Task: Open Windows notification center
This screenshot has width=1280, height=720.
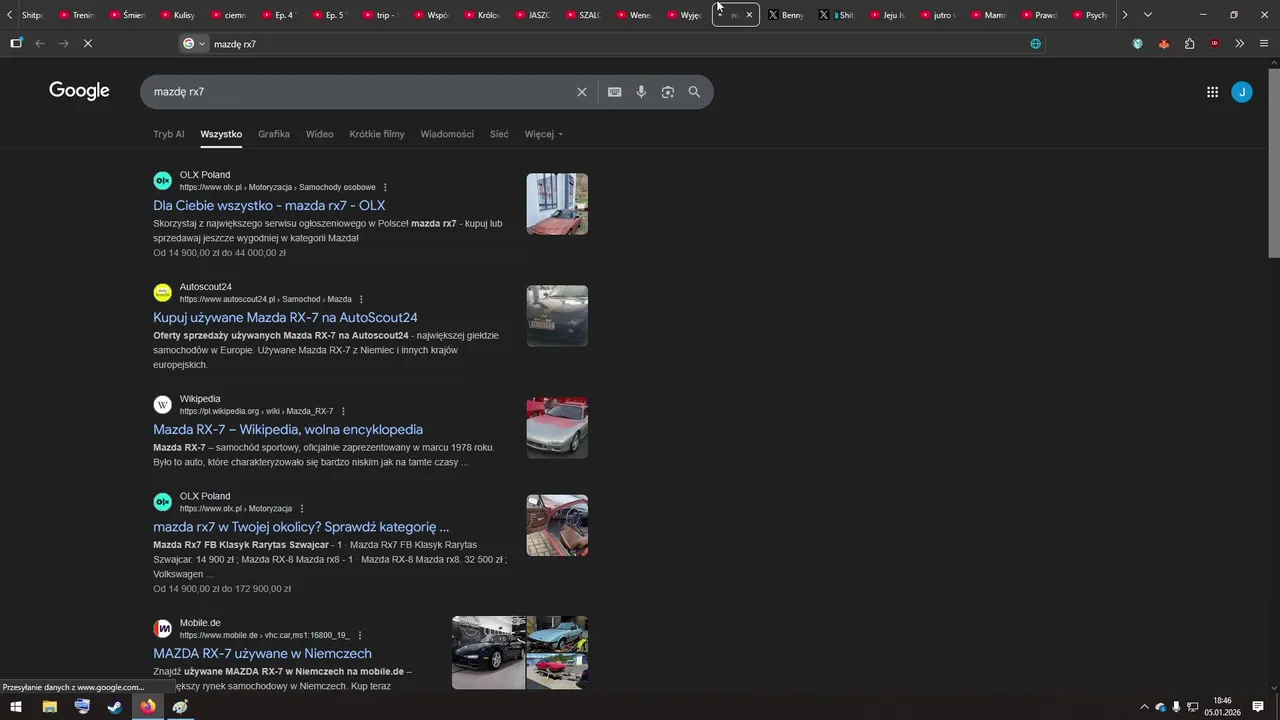Action: pyautogui.click(x=1258, y=707)
